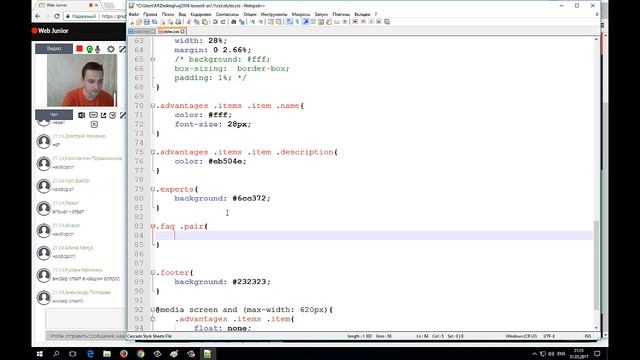Click the browser reload button
This screenshot has width=640, height=360.
click(x=57, y=16)
